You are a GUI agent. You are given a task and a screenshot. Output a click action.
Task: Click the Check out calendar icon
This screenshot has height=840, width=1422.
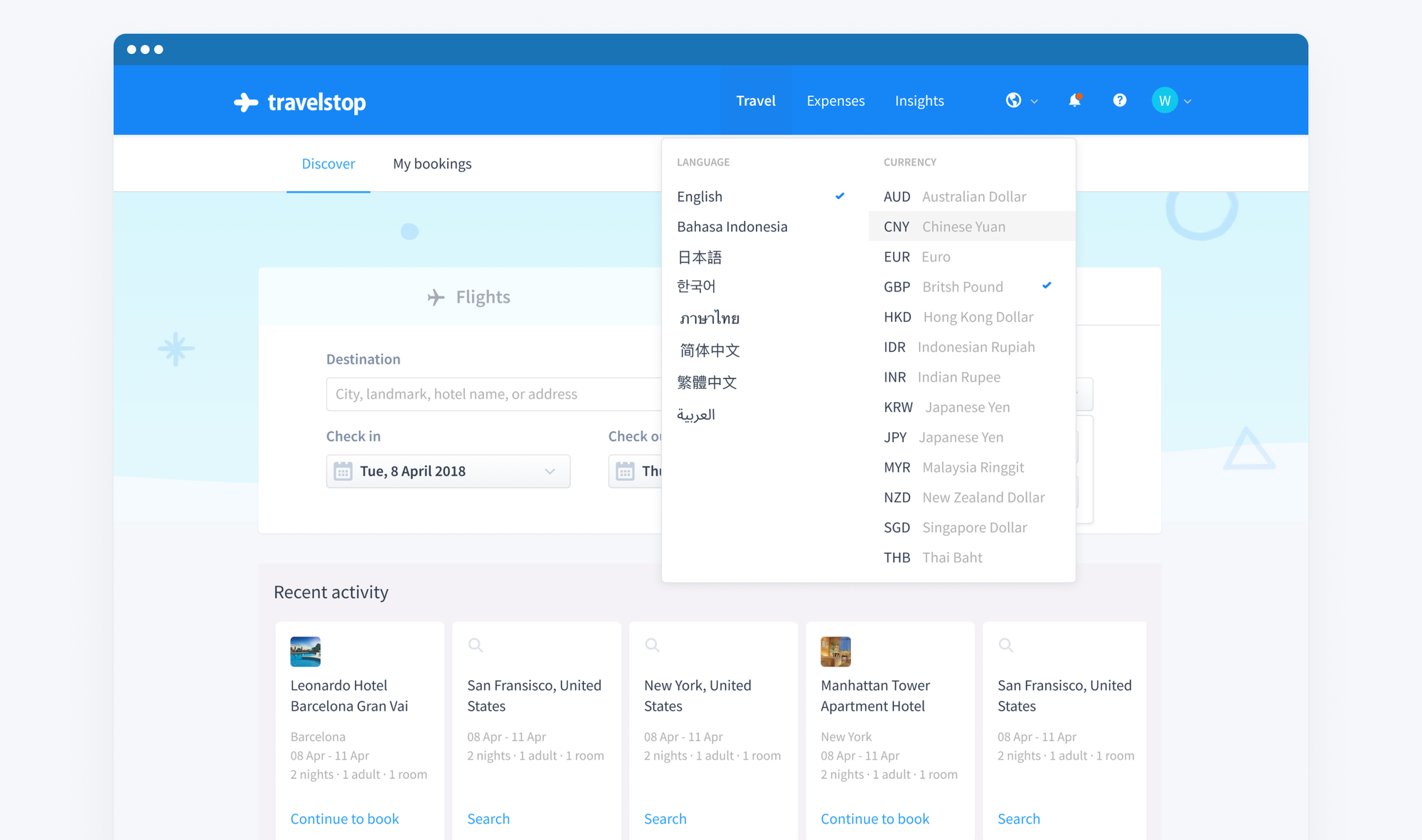(625, 471)
